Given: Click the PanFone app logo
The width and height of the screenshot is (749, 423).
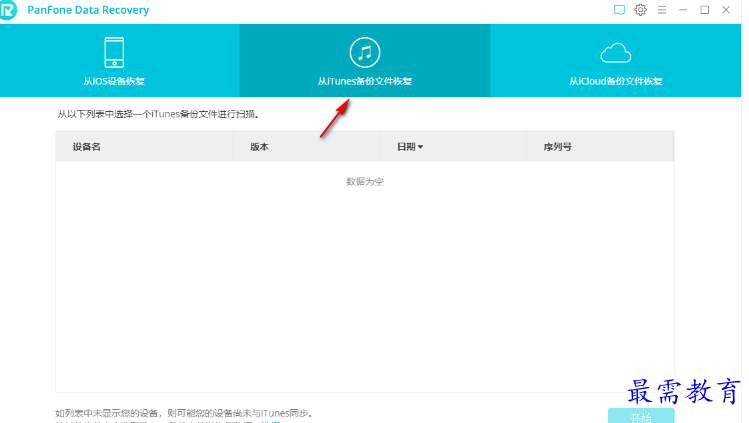Looking at the screenshot, I should [x=8, y=10].
